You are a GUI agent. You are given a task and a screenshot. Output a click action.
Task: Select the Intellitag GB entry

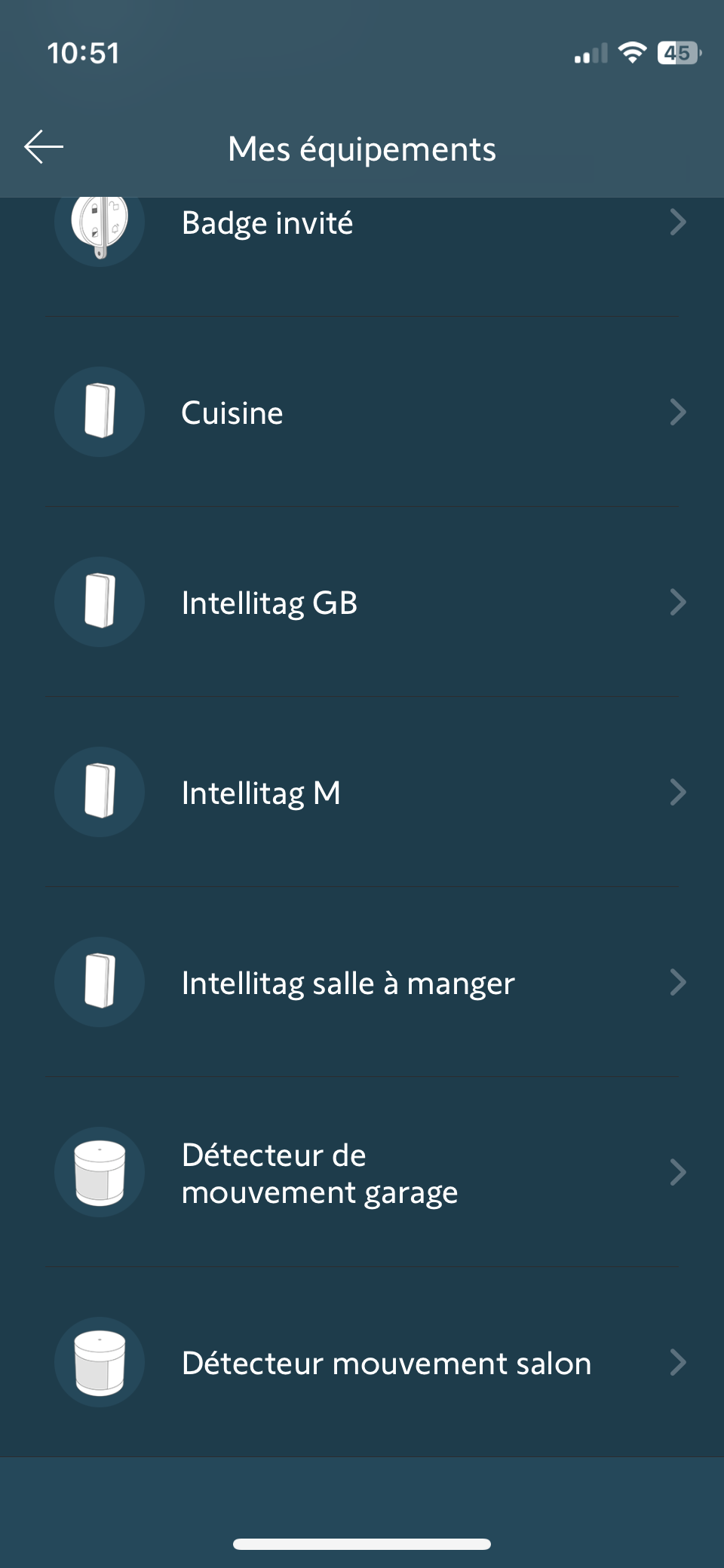click(269, 603)
